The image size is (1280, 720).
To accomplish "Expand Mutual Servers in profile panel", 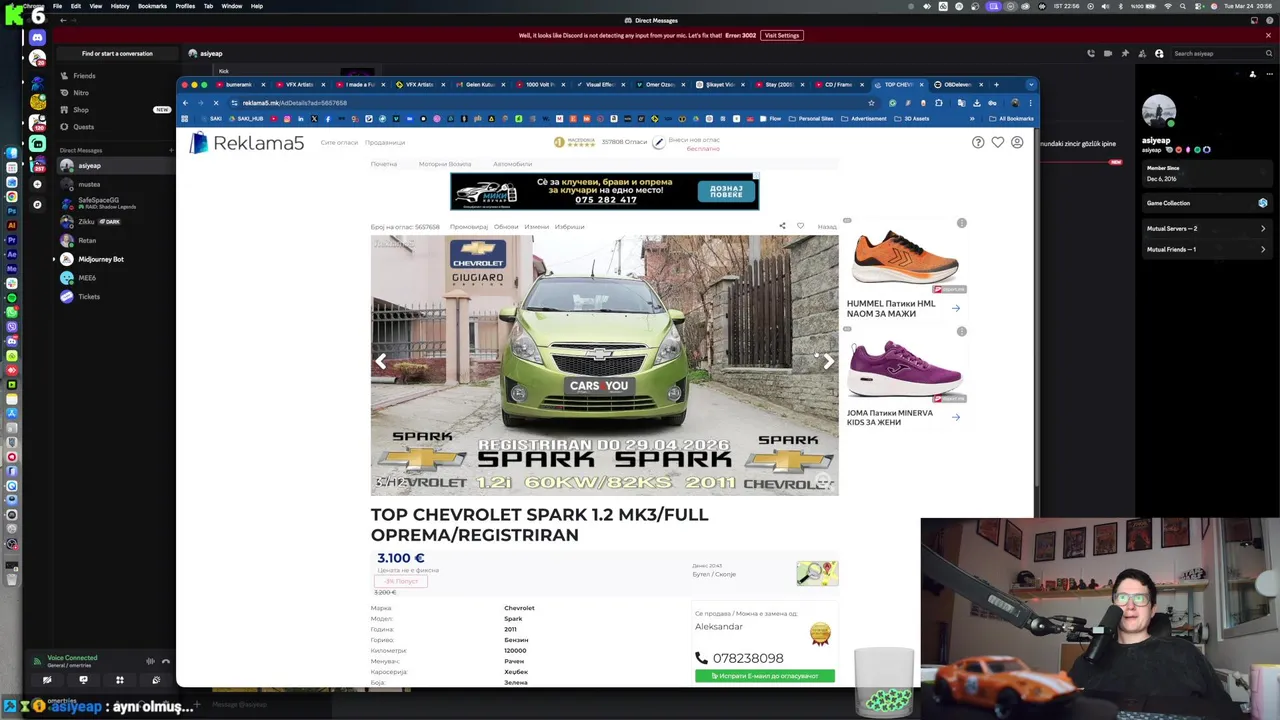I will click(1206, 228).
